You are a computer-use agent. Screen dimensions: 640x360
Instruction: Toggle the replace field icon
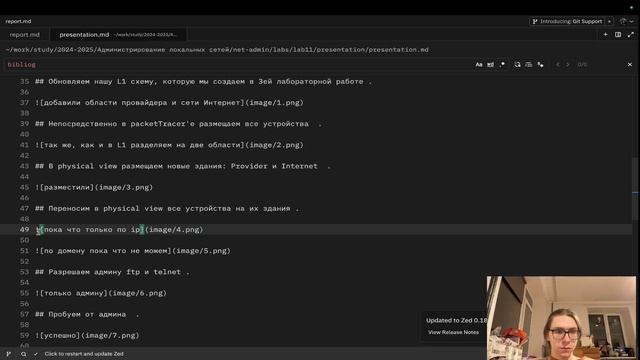[517, 64]
